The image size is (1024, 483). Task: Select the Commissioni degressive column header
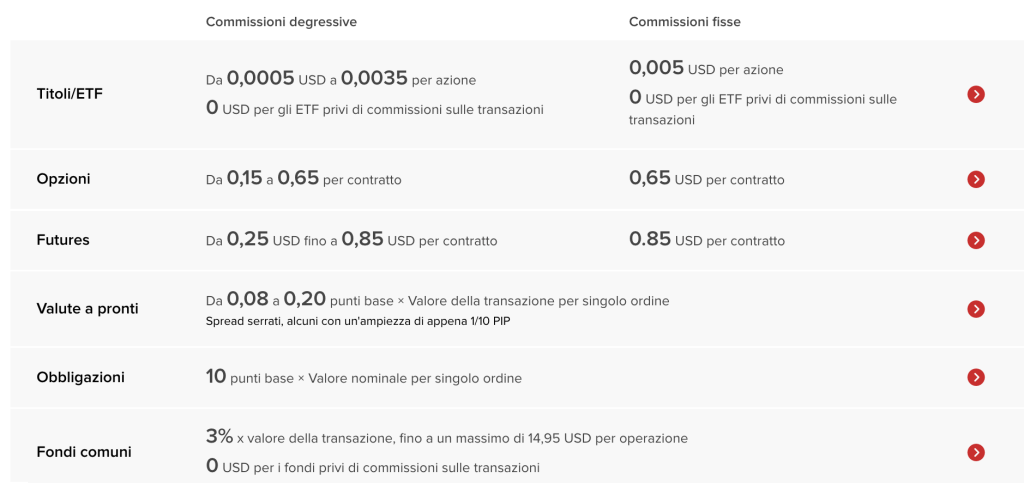[x=281, y=21]
